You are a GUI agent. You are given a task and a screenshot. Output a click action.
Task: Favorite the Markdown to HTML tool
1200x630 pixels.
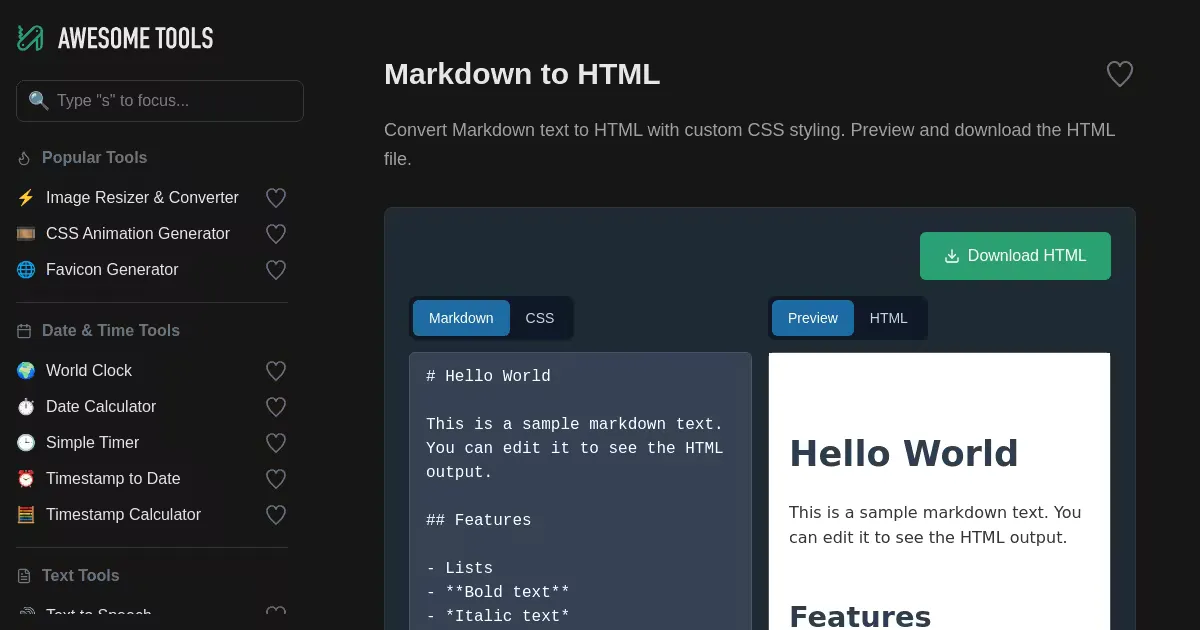1119,74
